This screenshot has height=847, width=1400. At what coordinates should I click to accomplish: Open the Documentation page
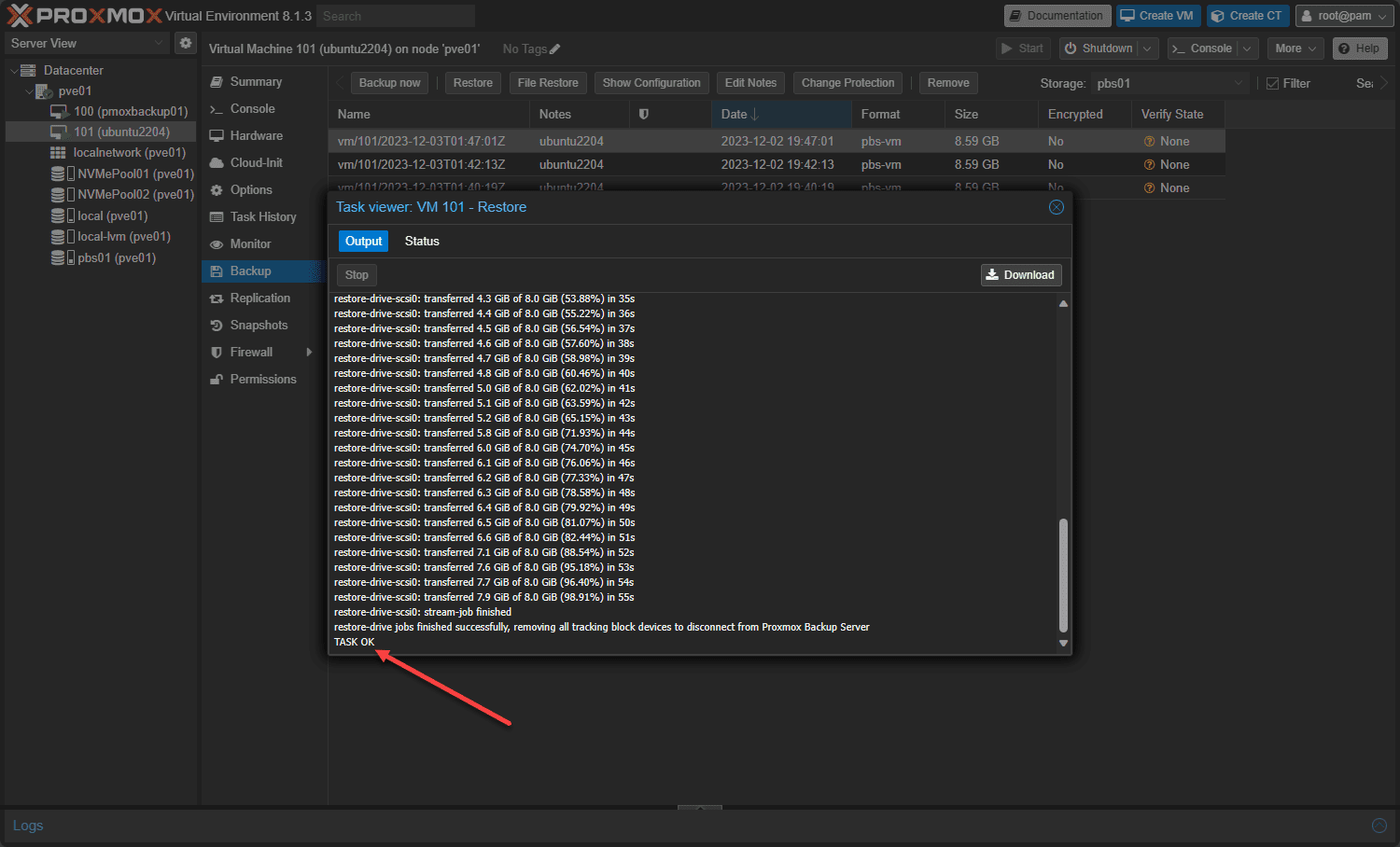coord(1056,16)
